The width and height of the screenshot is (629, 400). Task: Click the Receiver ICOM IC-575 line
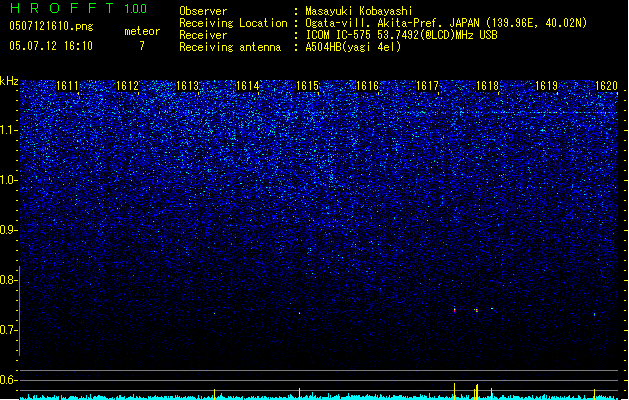click(x=402, y=35)
